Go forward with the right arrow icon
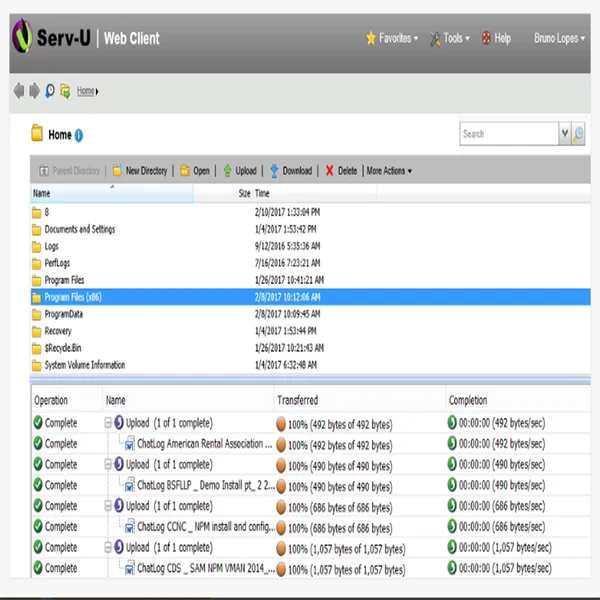600x600 pixels. coord(34,91)
